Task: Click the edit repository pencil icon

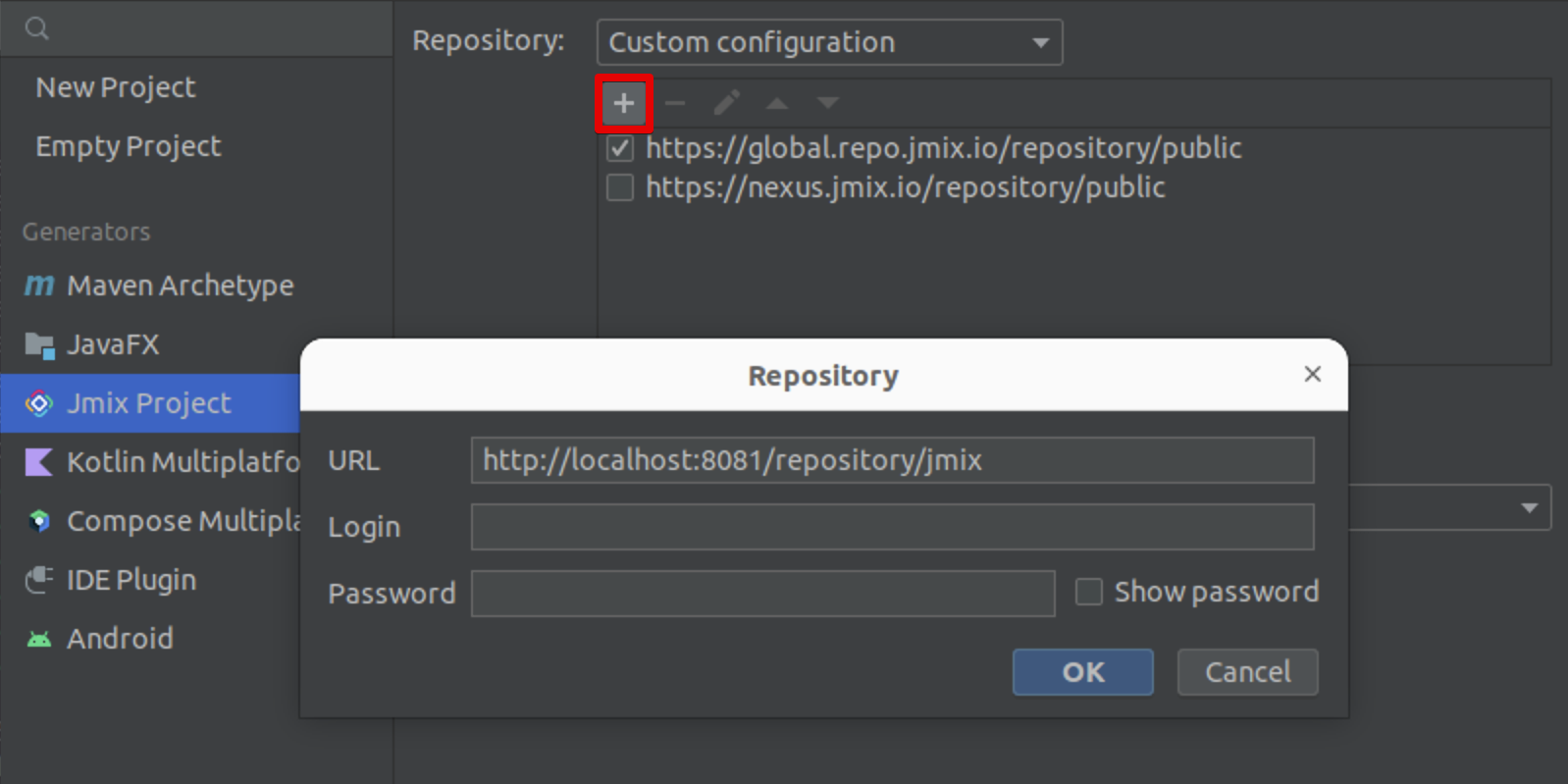Action: point(726,103)
